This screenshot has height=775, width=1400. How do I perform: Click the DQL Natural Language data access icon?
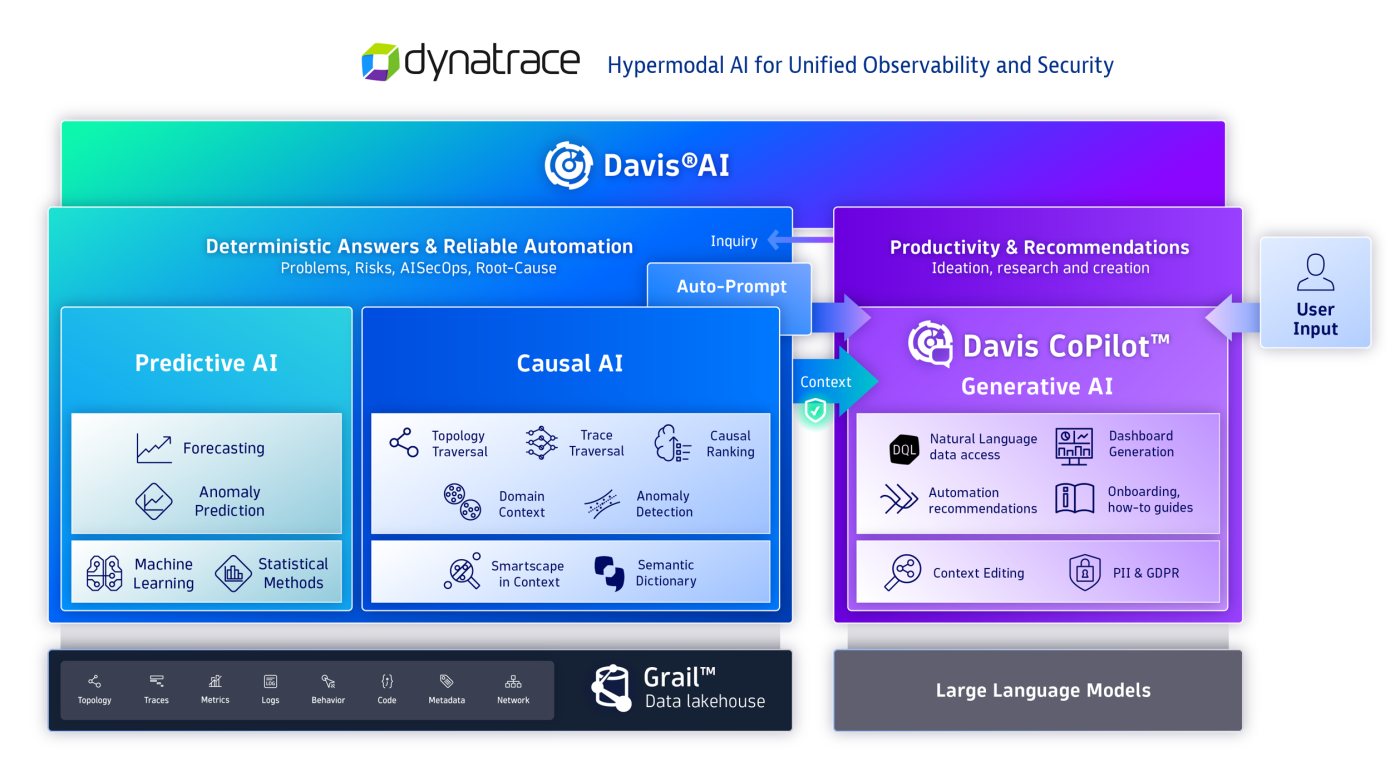(903, 448)
